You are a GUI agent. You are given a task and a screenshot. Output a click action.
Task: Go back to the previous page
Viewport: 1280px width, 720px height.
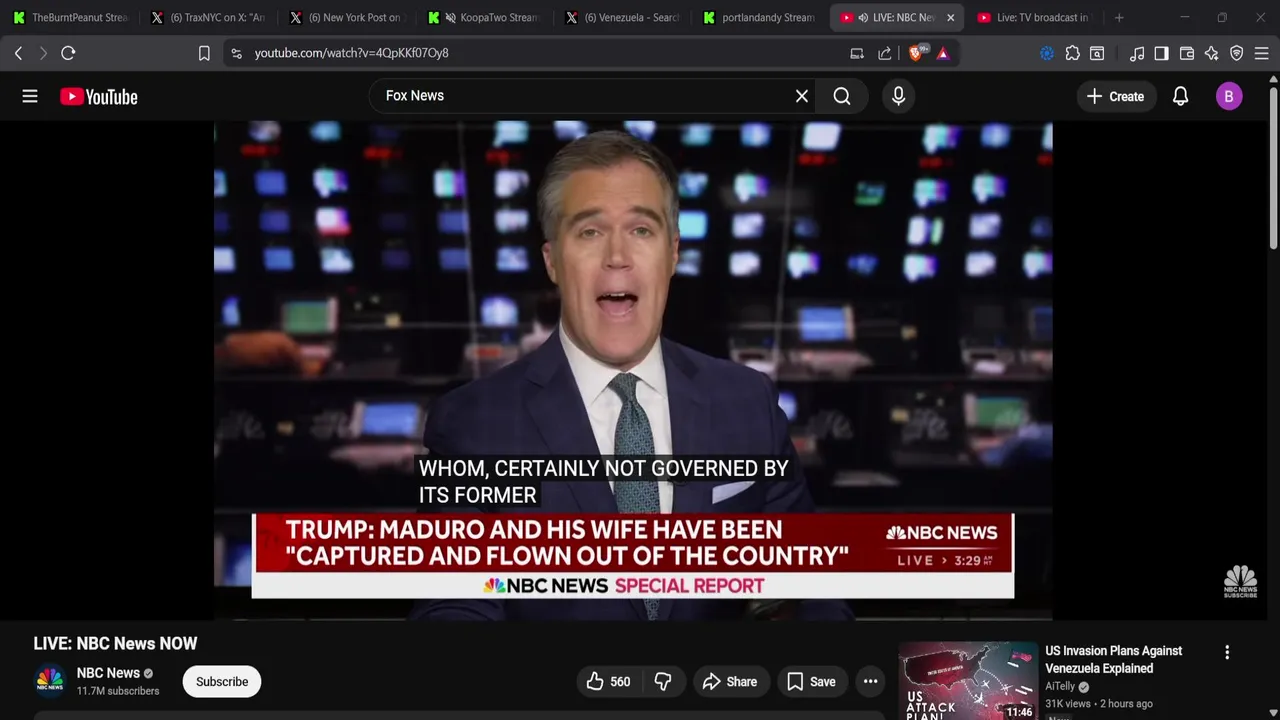[18, 53]
